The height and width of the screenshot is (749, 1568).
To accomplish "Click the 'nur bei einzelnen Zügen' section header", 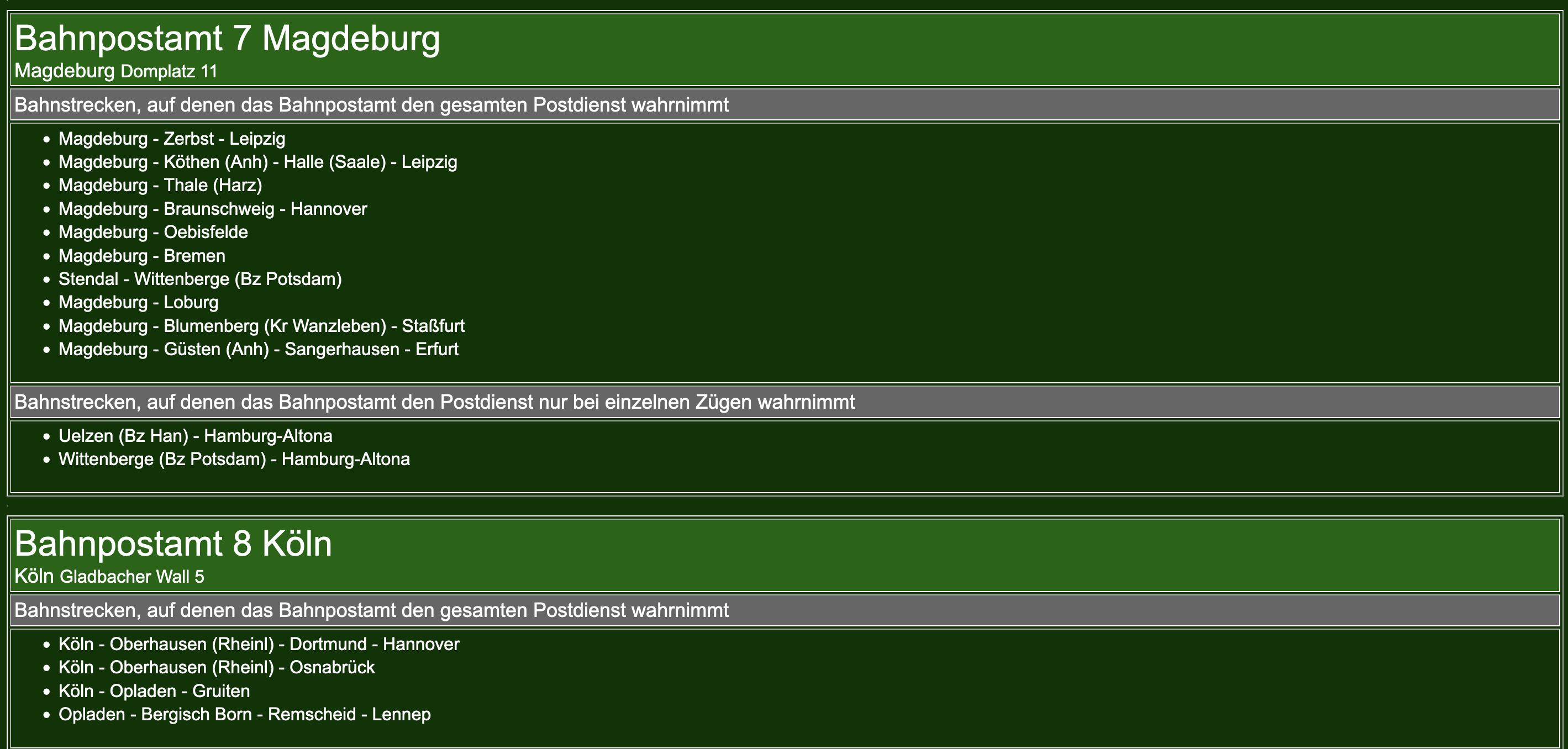I will tap(434, 402).
